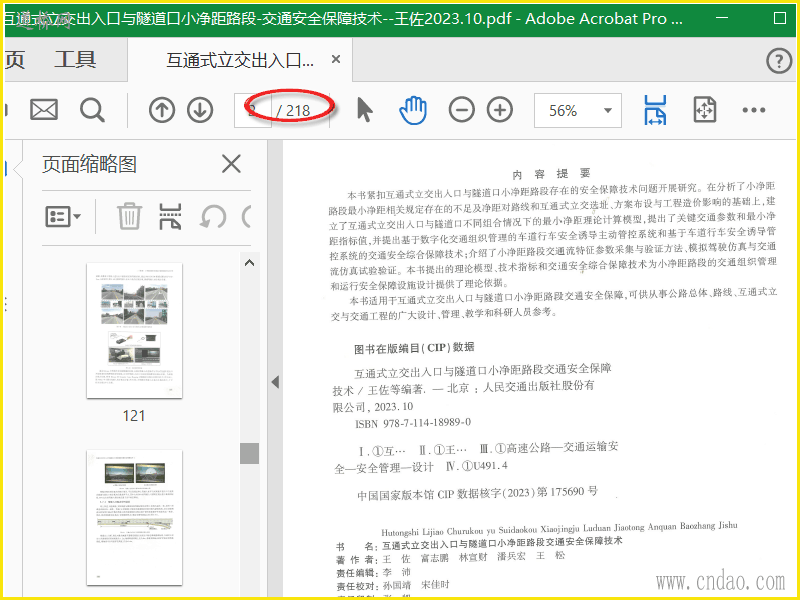Click the 121 page number label
The width and height of the screenshot is (800, 600).
tap(134, 416)
